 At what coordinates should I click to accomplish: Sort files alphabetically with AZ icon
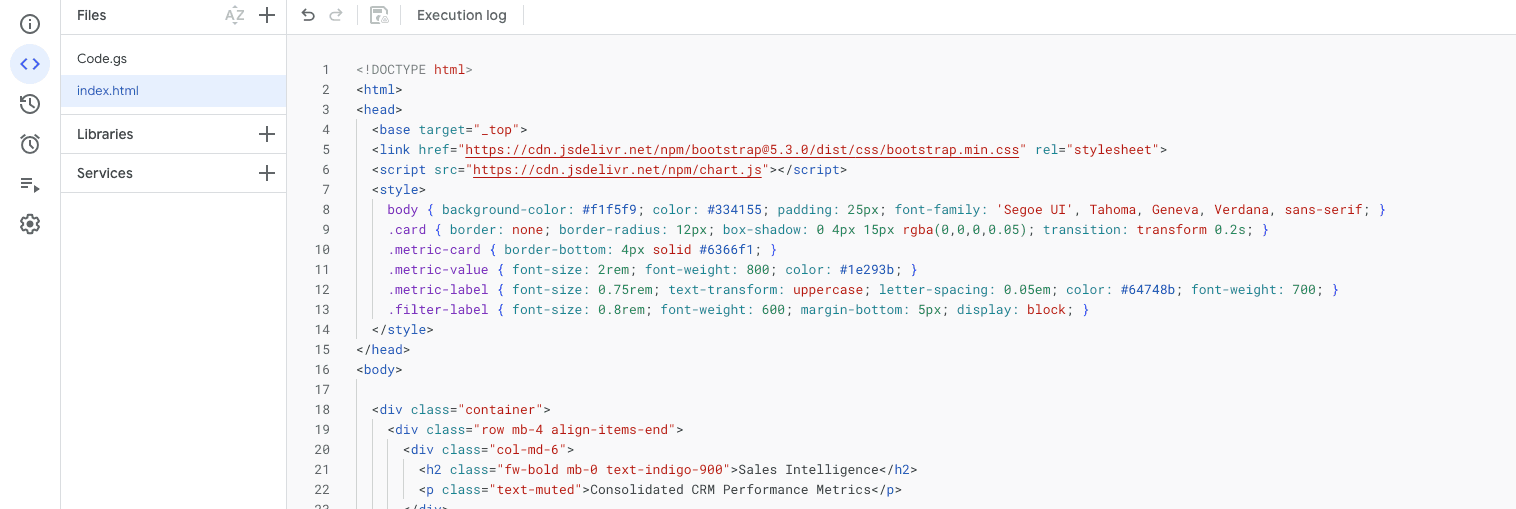[x=234, y=15]
